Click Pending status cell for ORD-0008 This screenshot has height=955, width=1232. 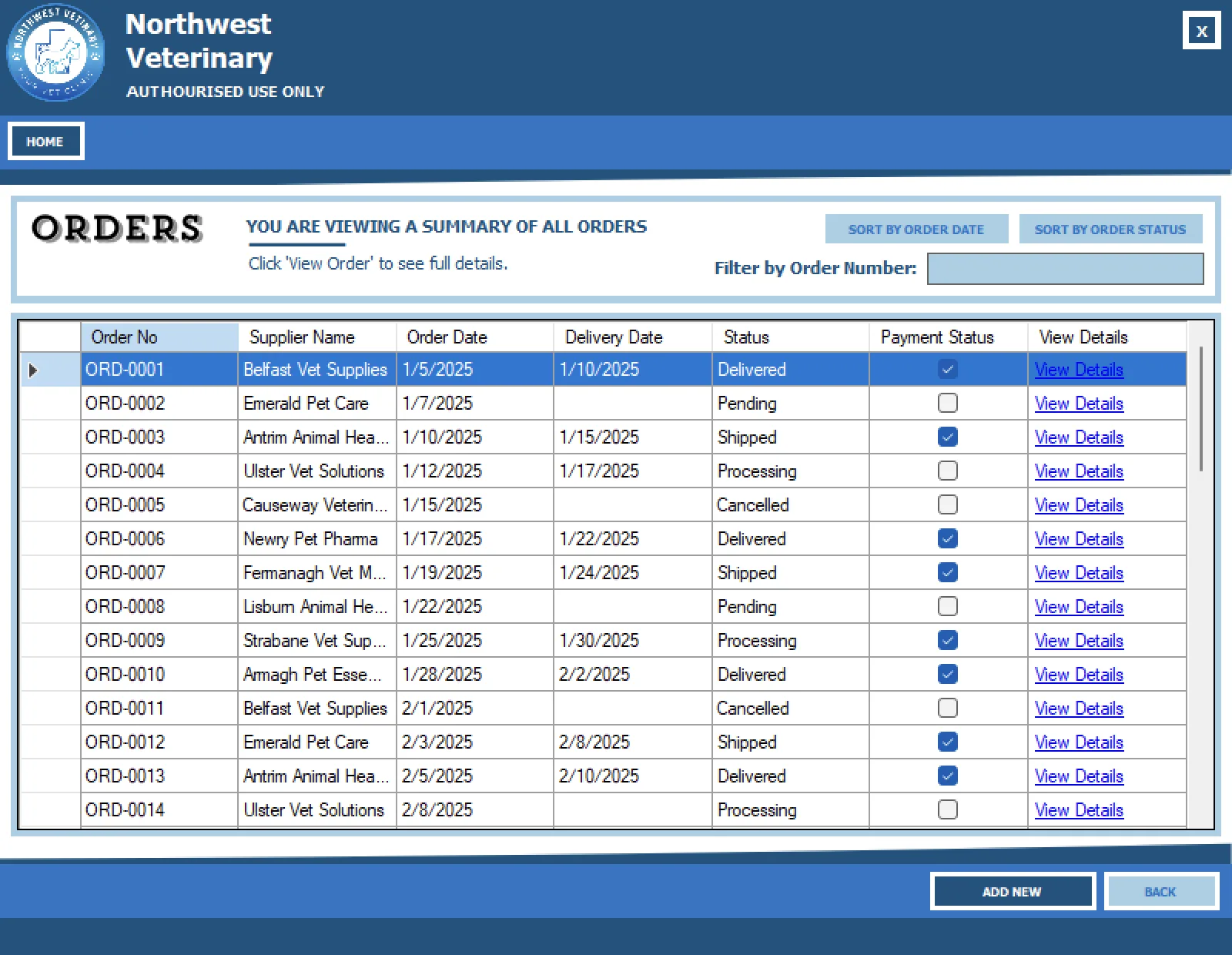791,607
